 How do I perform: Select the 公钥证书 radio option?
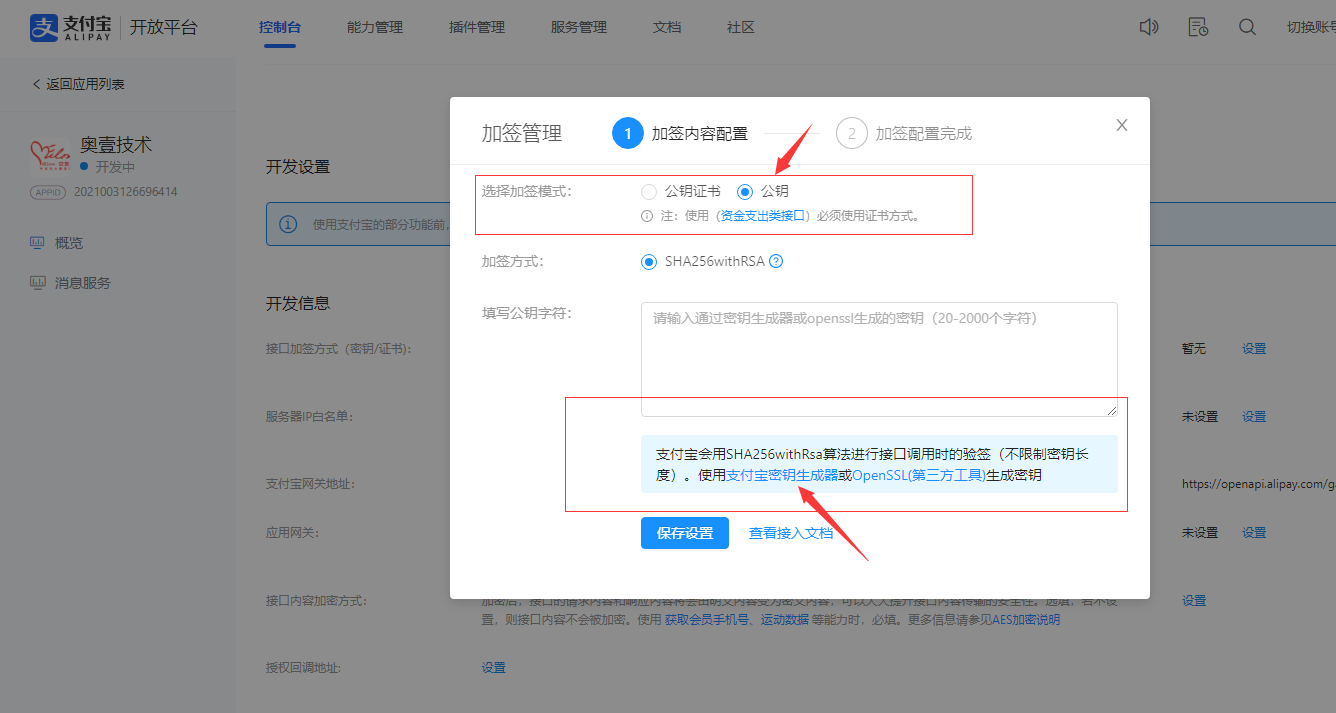(x=649, y=192)
